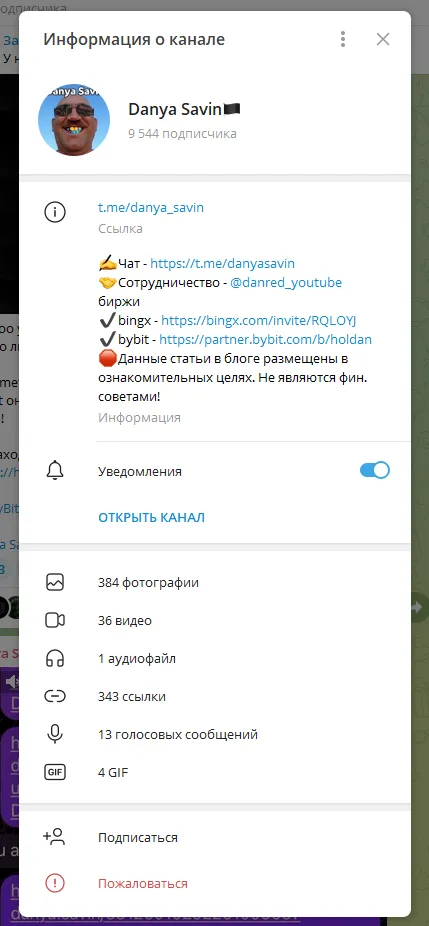The width and height of the screenshot is (429, 926).
Task: Click the info circle icon
Action: click(x=55, y=211)
